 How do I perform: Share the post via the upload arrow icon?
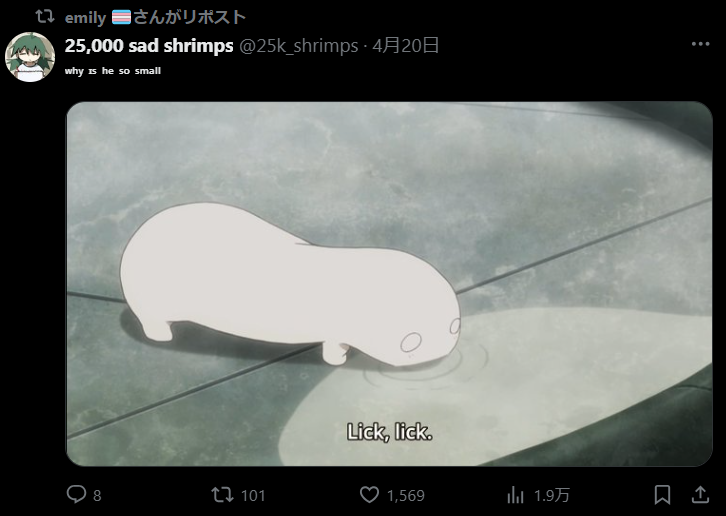click(x=701, y=495)
